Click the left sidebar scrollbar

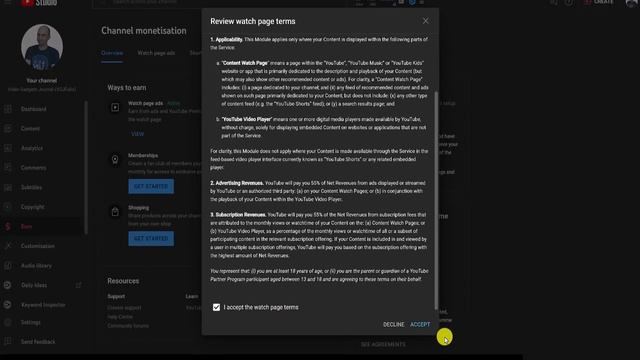click(x=86, y=167)
